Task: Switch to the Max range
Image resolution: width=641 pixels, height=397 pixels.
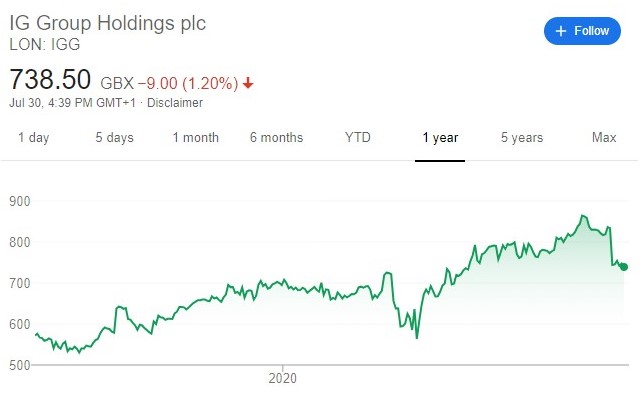Action: pos(604,138)
